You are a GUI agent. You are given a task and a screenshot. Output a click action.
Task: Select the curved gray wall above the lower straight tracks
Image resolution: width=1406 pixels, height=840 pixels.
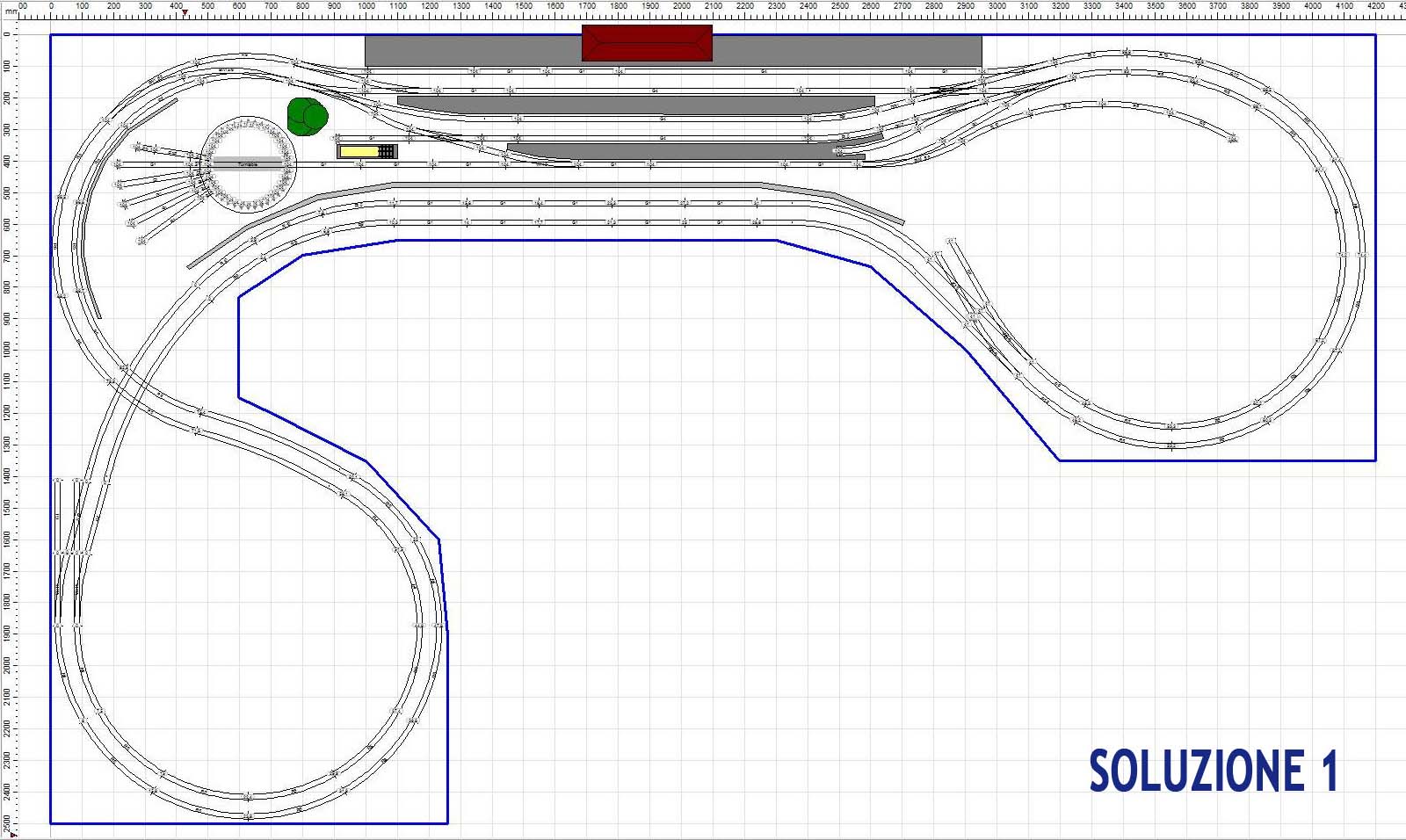[571, 185]
